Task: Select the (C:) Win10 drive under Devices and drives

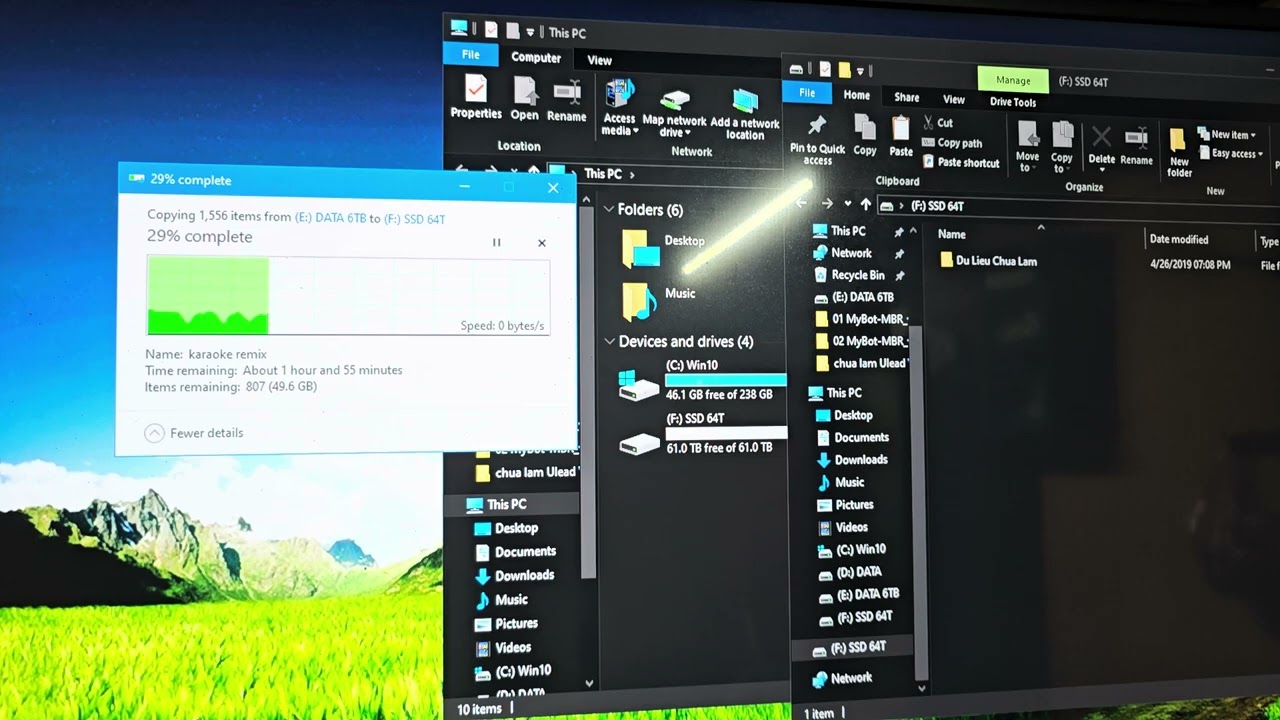Action: coord(702,381)
